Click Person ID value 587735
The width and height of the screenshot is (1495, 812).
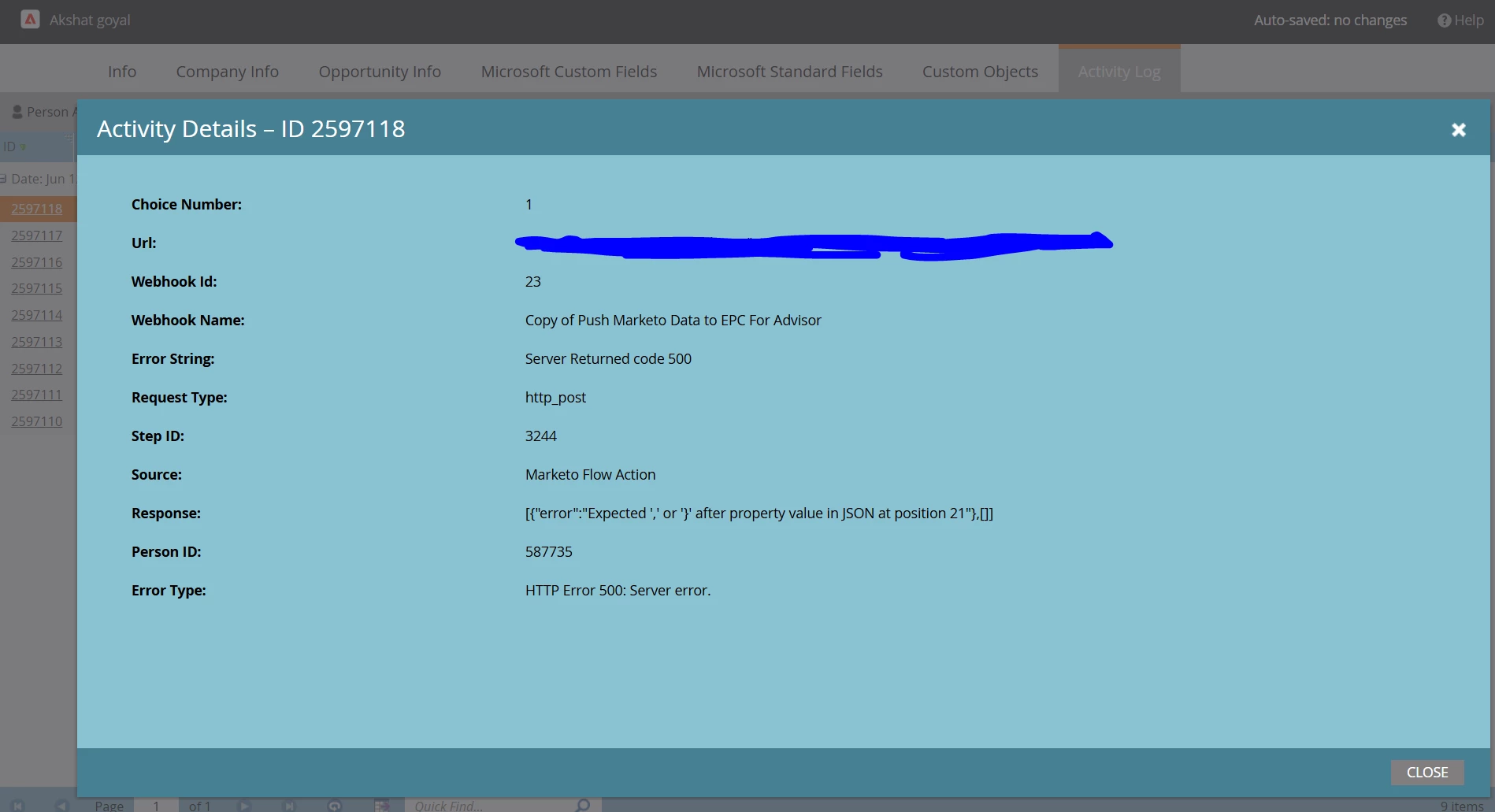[549, 552]
